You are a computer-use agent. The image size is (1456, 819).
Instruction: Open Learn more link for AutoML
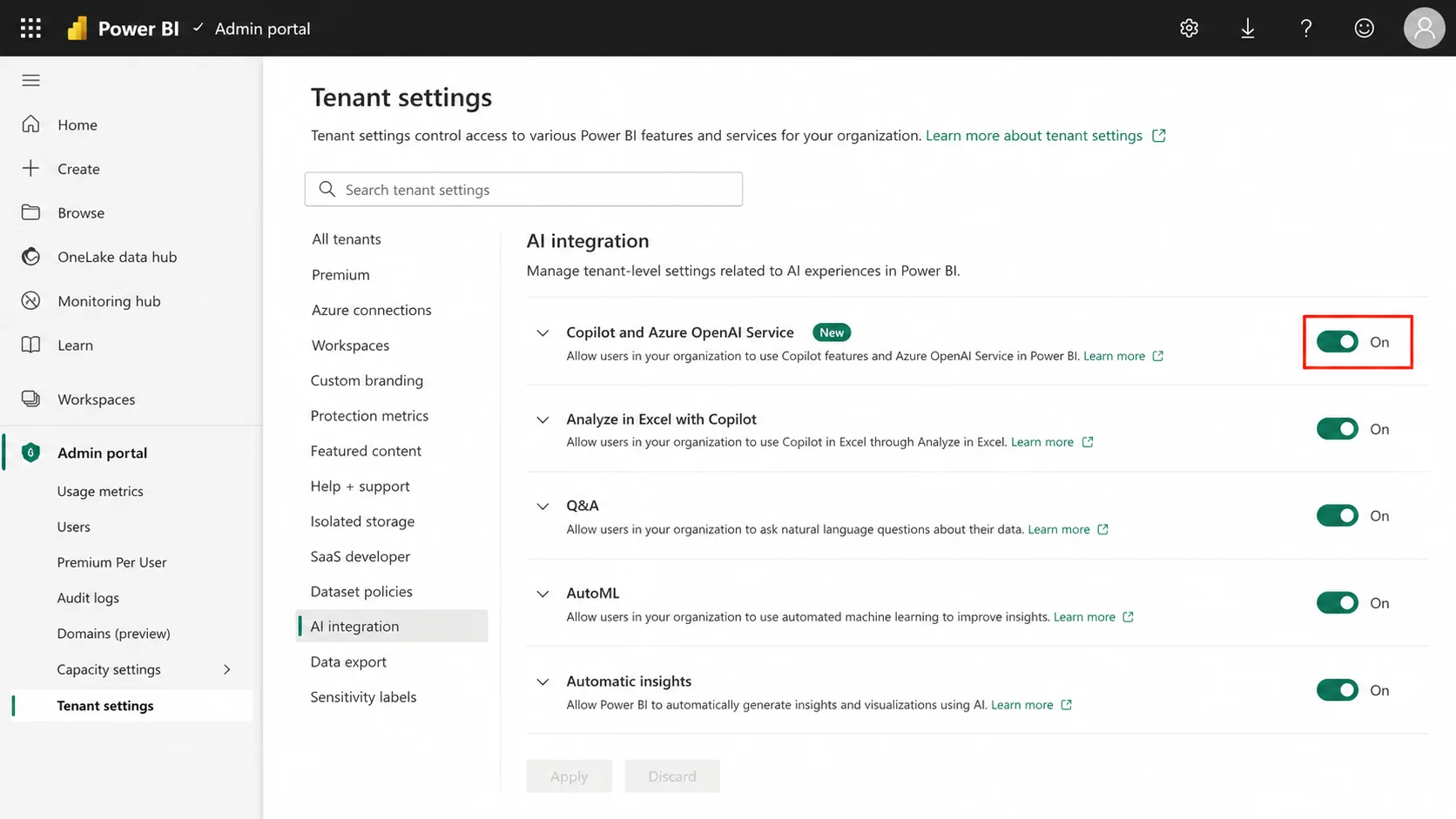(1084, 617)
